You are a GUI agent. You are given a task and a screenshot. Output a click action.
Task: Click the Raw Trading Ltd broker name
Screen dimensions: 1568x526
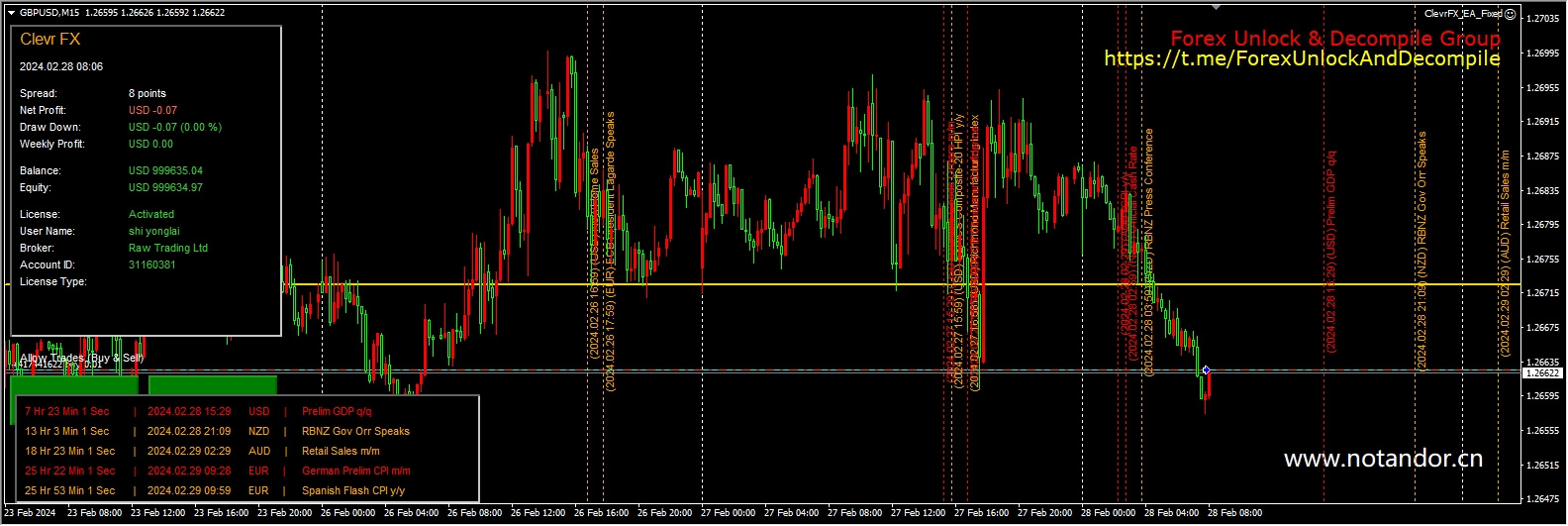[x=168, y=248]
